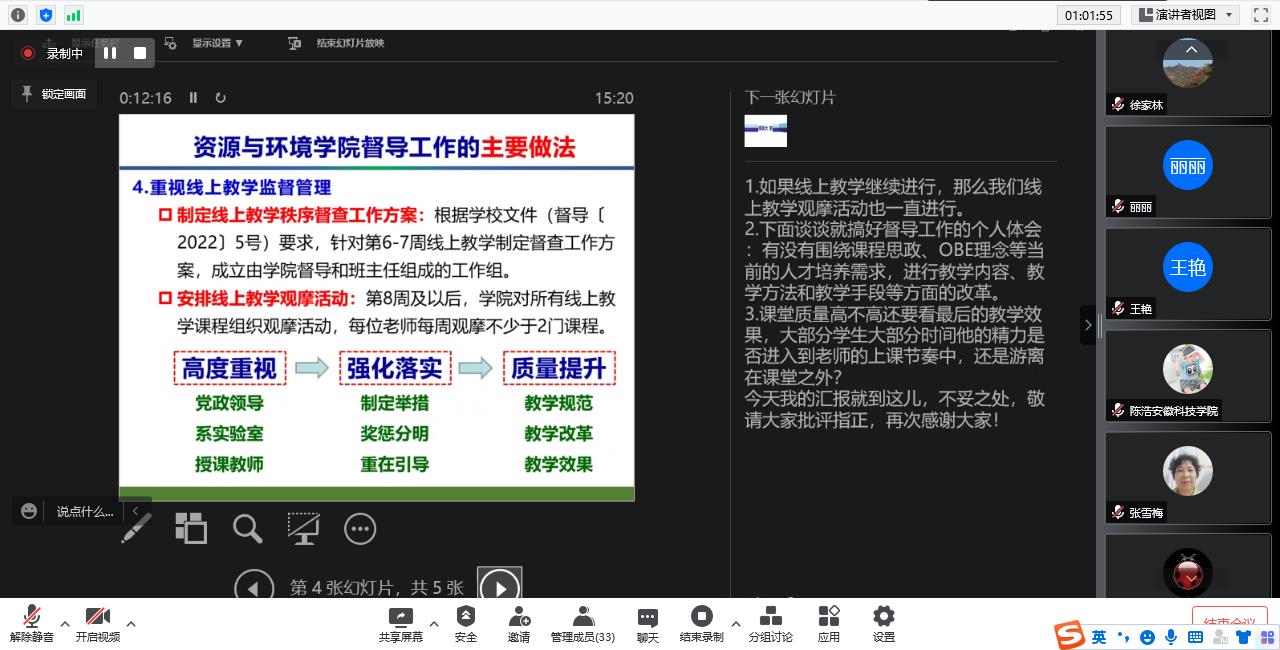Open the 显示设置 dropdown menu
This screenshot has height=650, width=1280.
tap(217, 43)
